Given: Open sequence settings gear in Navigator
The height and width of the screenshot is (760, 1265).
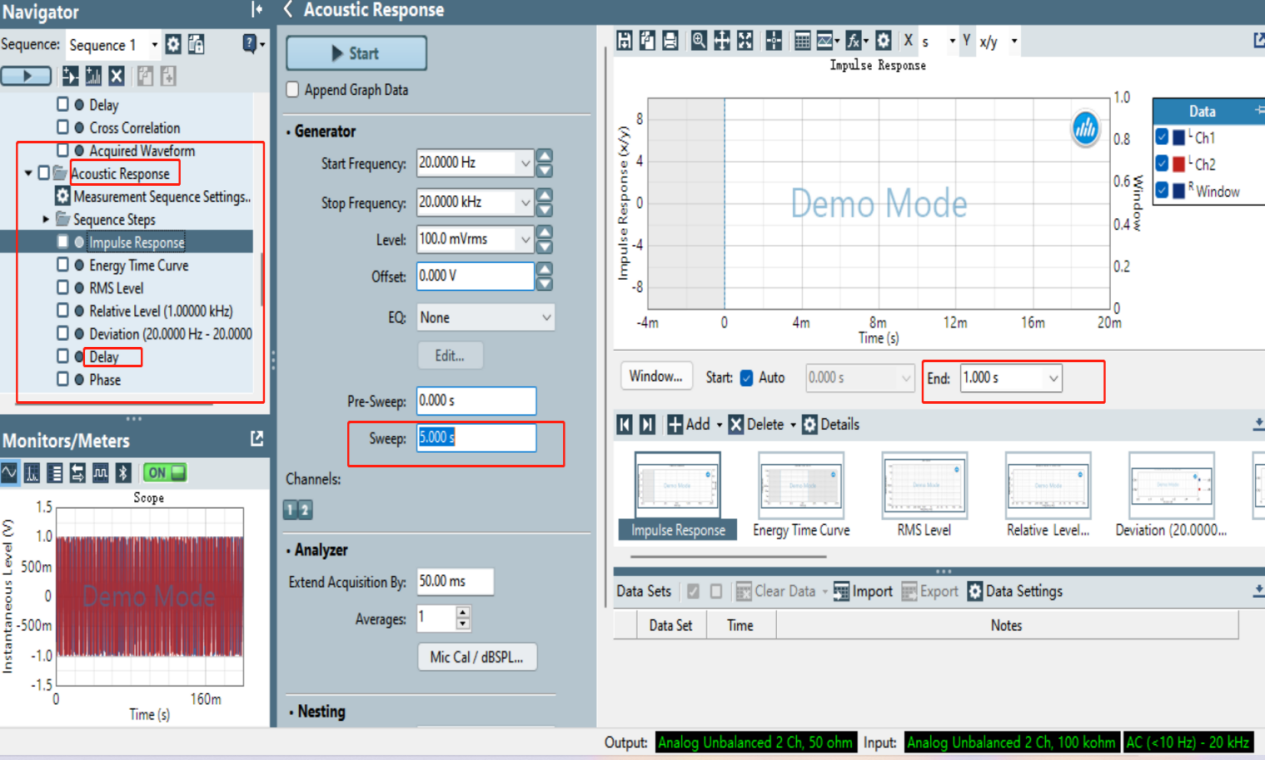Looking at the screenshot, I should point(173,45).
